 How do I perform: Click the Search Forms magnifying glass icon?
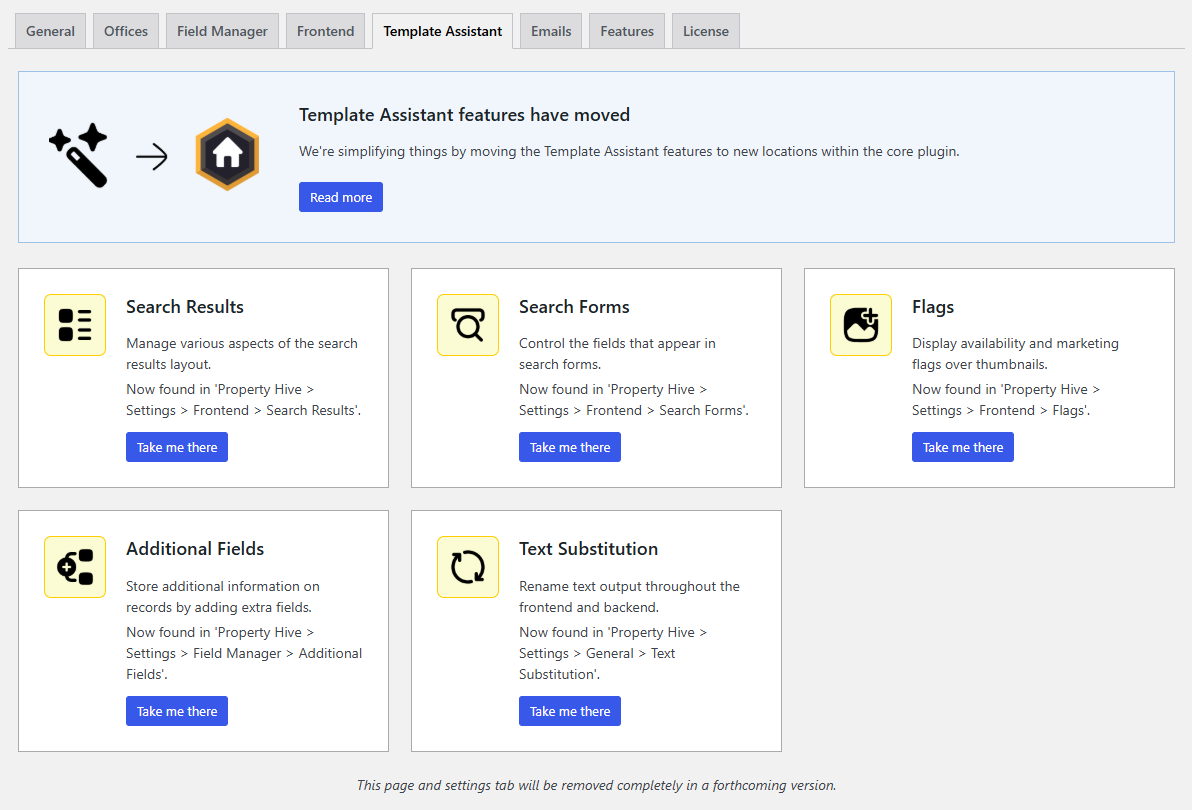468,324
